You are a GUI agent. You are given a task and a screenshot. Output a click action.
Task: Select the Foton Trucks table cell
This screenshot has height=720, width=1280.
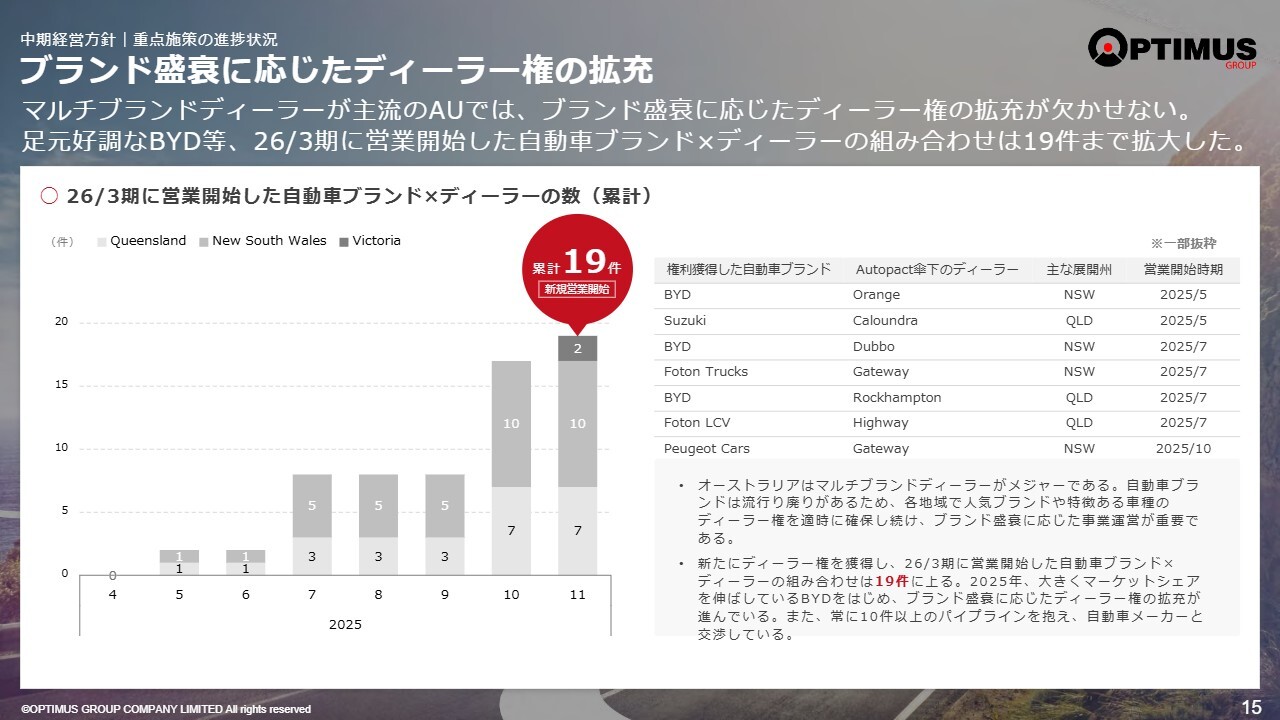click(705, 372)
